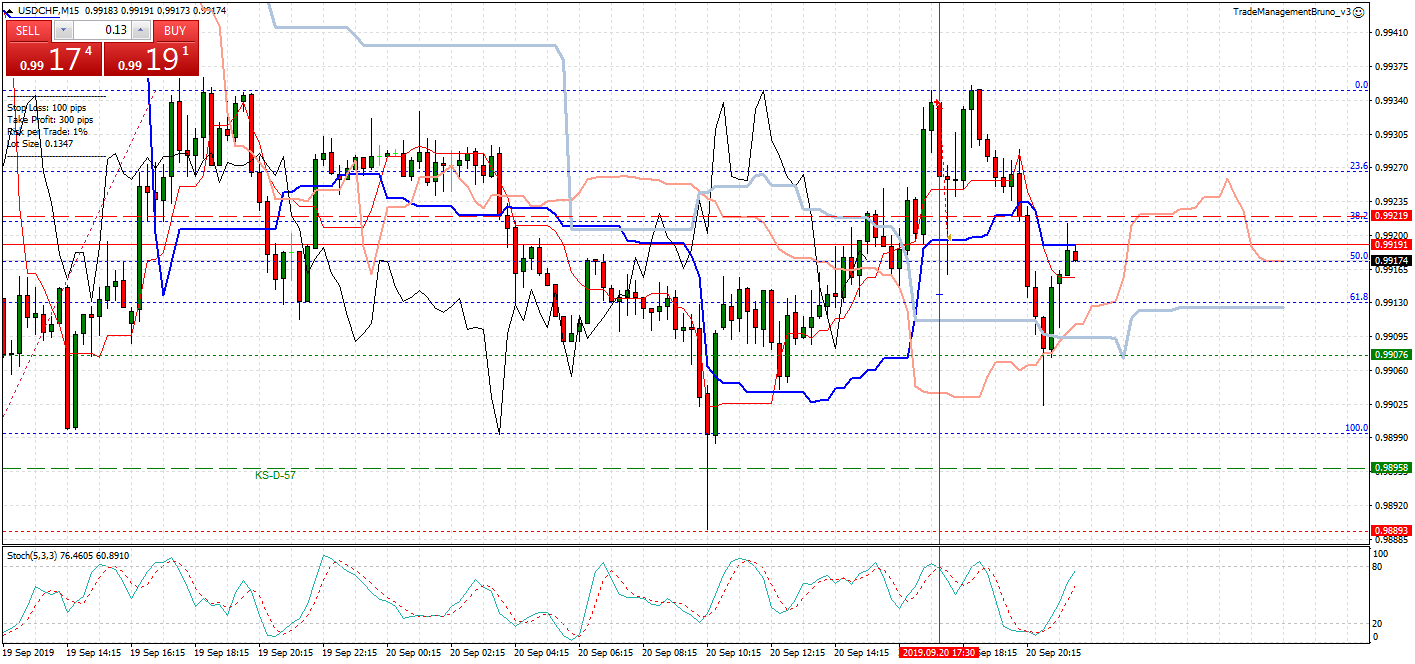Click the SELL button
Image resolution: width=1415 pixels, height=664 pixels.
tap(28, 30)
